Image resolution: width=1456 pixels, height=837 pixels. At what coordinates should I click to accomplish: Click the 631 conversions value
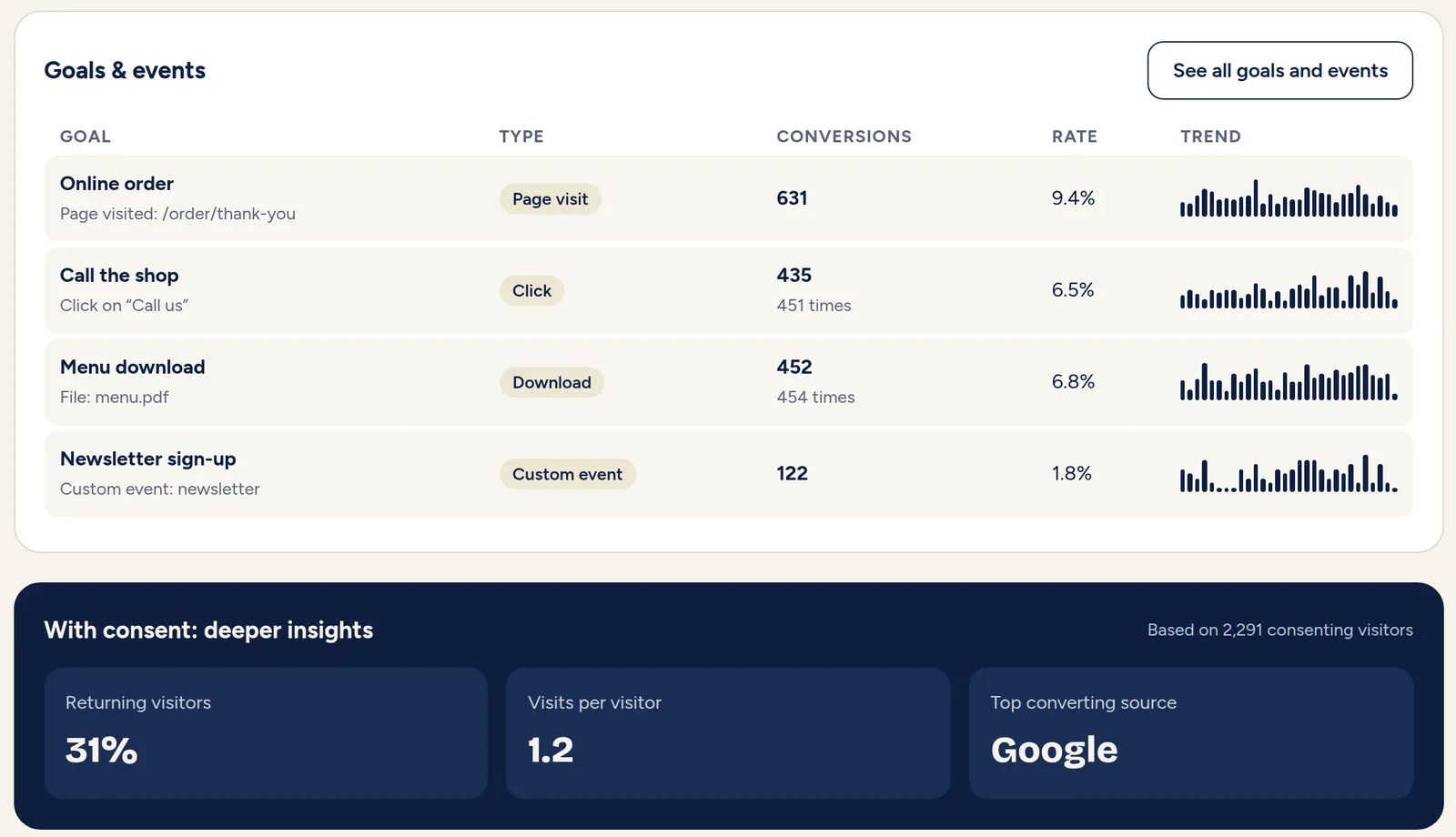(x=792, y=198)
